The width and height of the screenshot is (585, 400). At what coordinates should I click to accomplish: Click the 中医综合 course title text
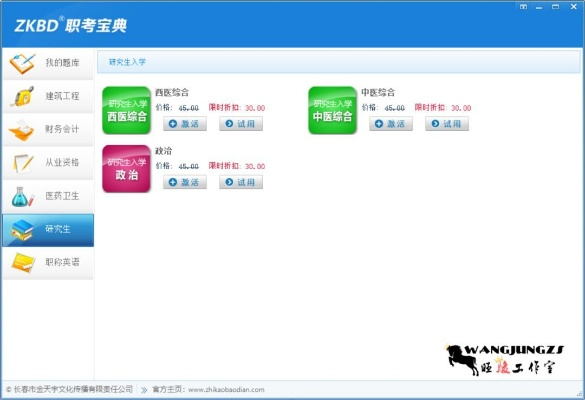[378, 93]
